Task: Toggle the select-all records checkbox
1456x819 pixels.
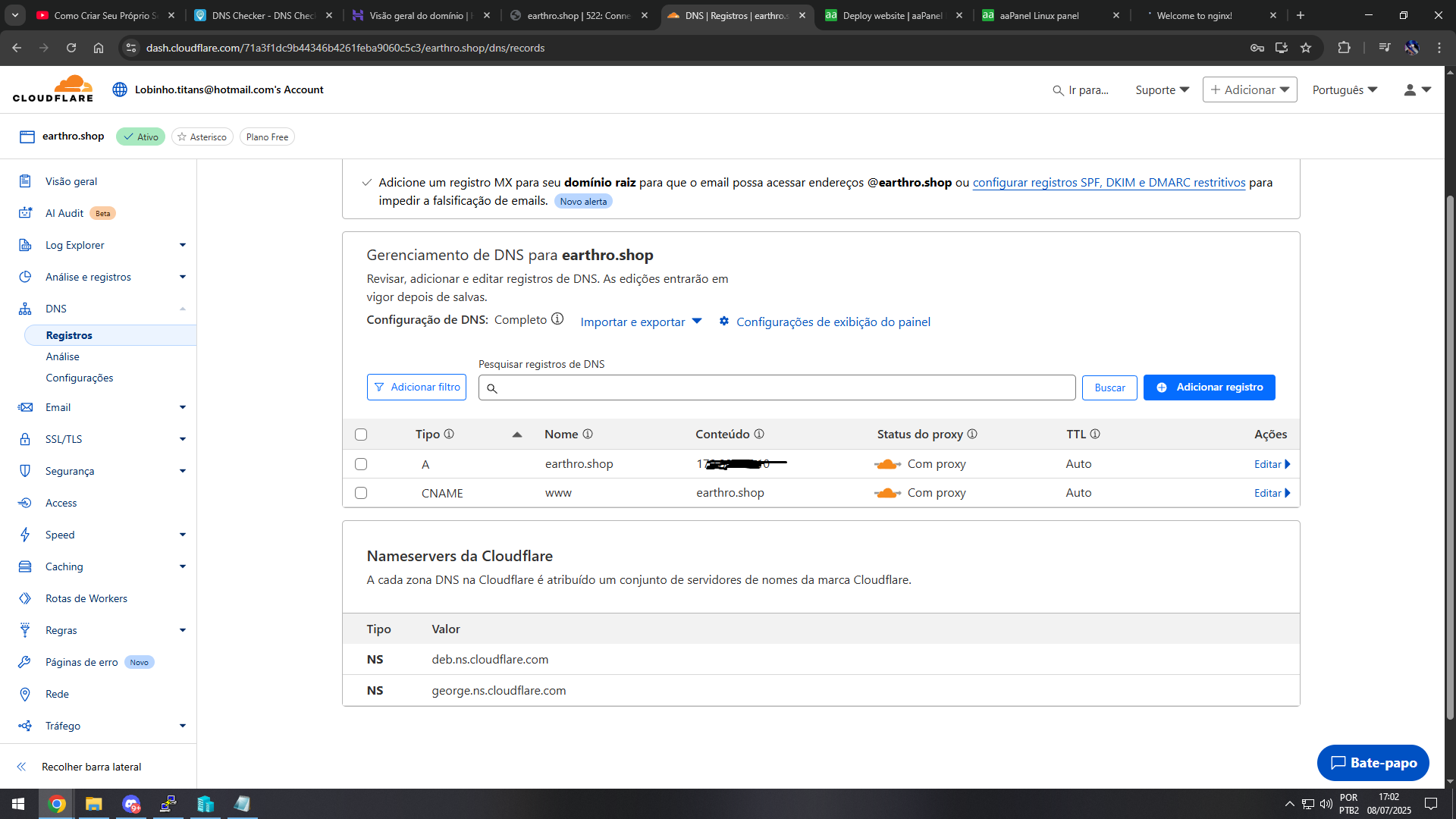Action: pyautogui.click(x=361, y=435)
